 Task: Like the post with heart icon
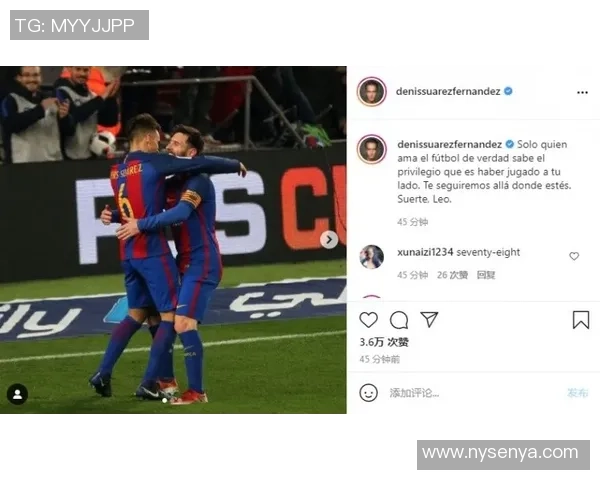[368, 320]
